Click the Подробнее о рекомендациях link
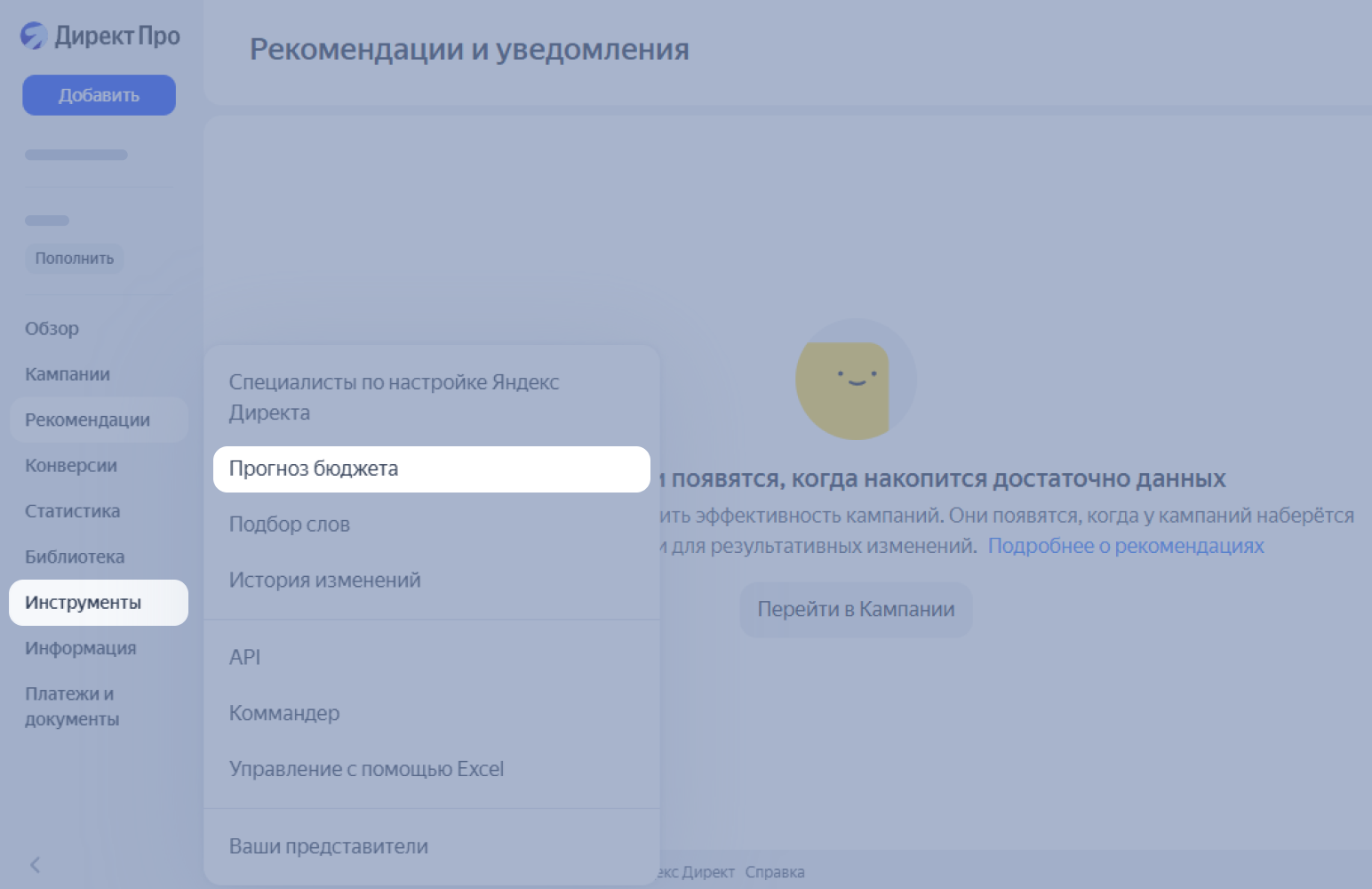Screen dimensions: 1372x889 point(1126,546)
